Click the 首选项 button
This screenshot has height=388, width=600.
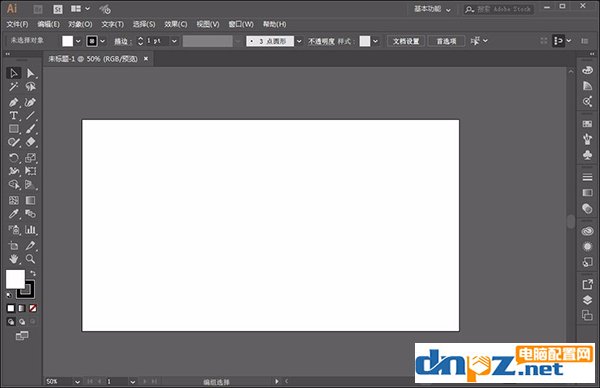446,41
